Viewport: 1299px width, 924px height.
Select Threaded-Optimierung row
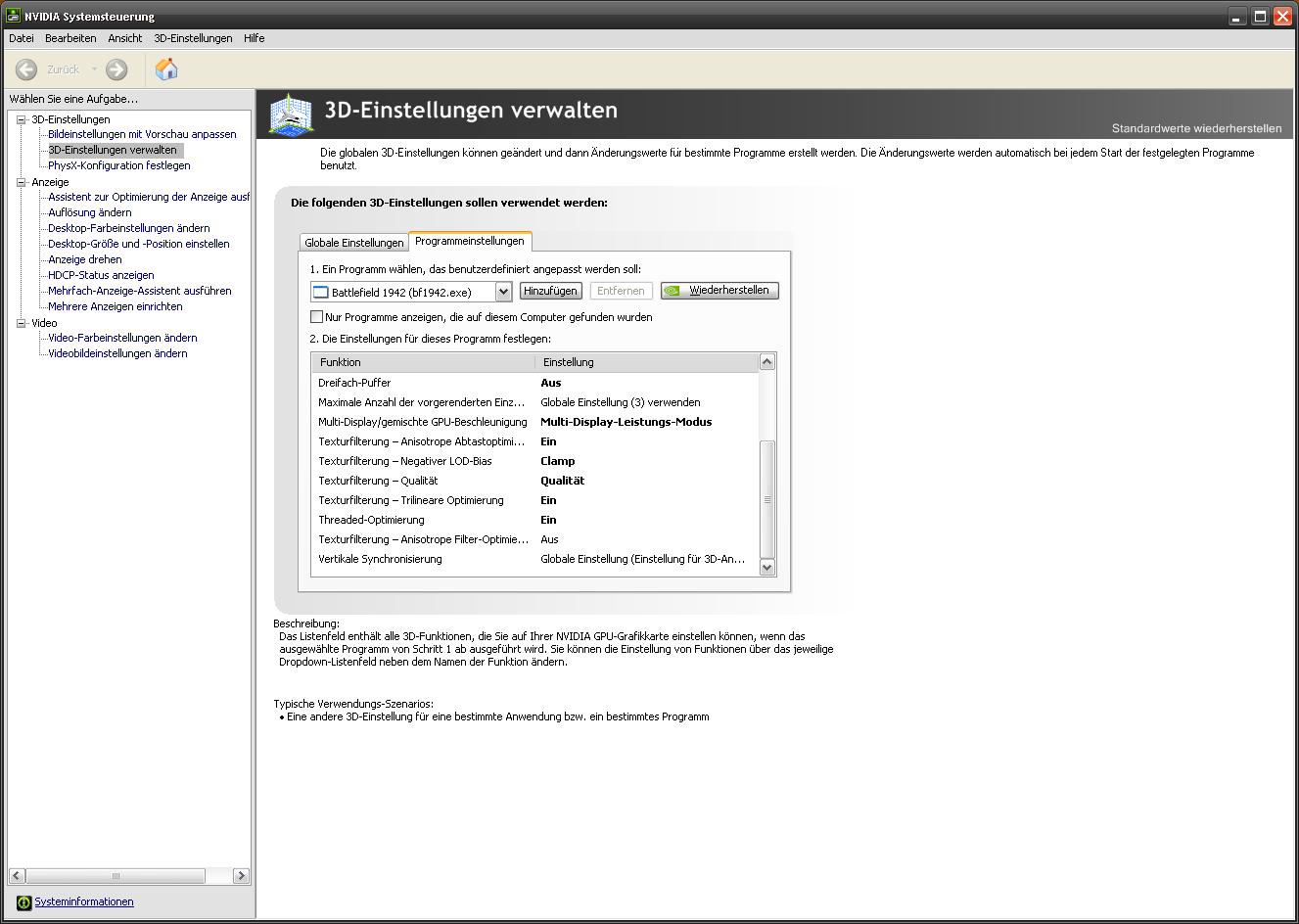[x=535, y=520]
